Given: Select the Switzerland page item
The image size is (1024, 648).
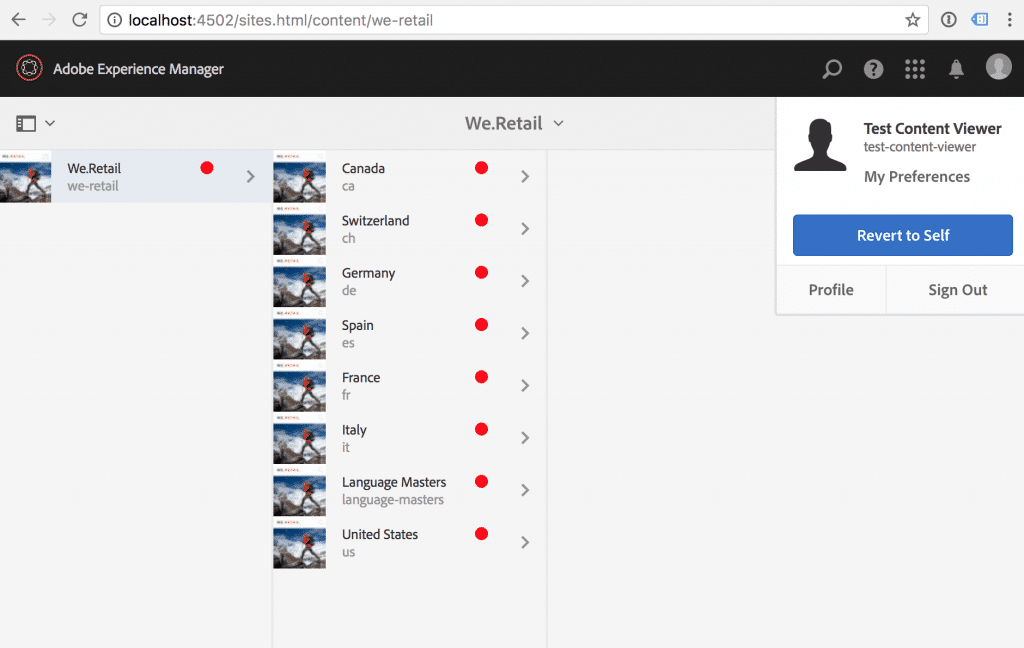Looking at the screenshot, I should click(409, 229).
